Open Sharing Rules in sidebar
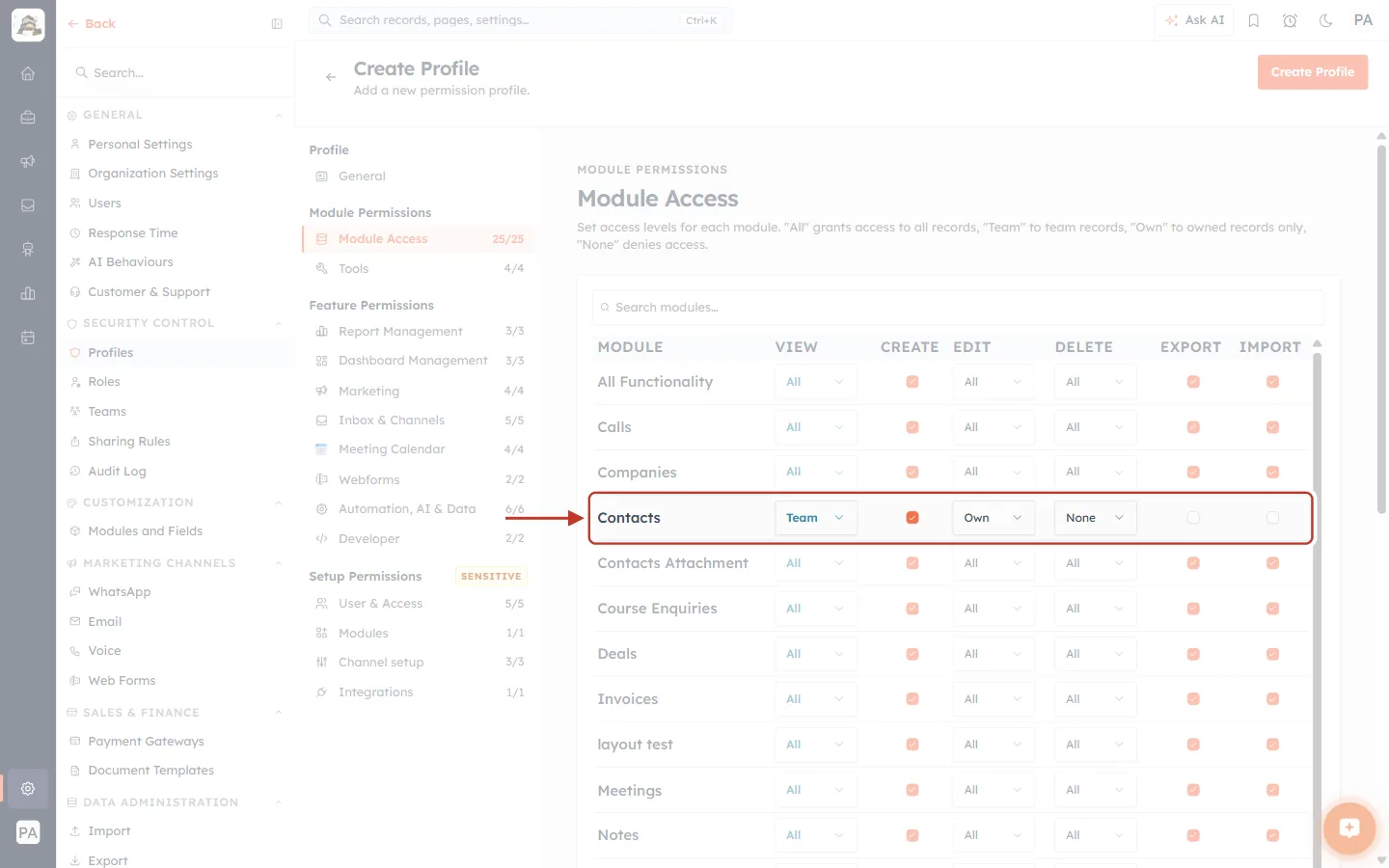Screen dimensions: 1389x868 [x=128, y=442]
